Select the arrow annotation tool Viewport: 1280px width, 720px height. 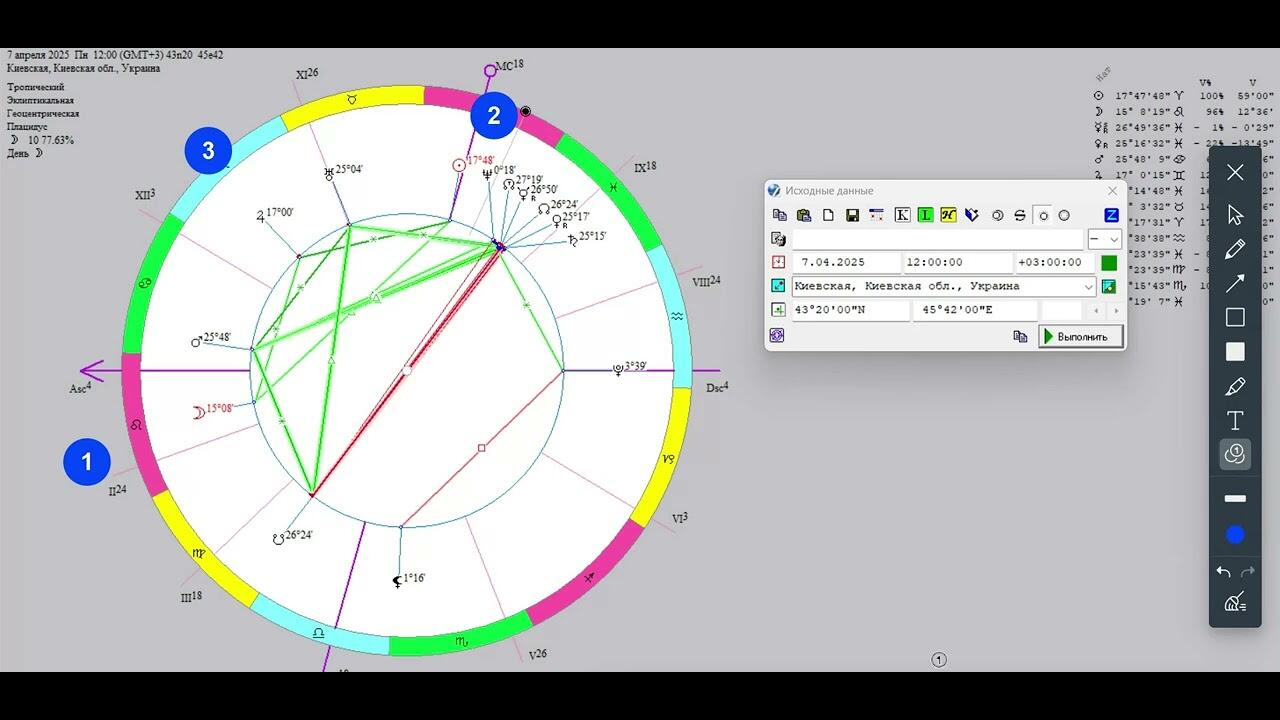click(1235, 283)
